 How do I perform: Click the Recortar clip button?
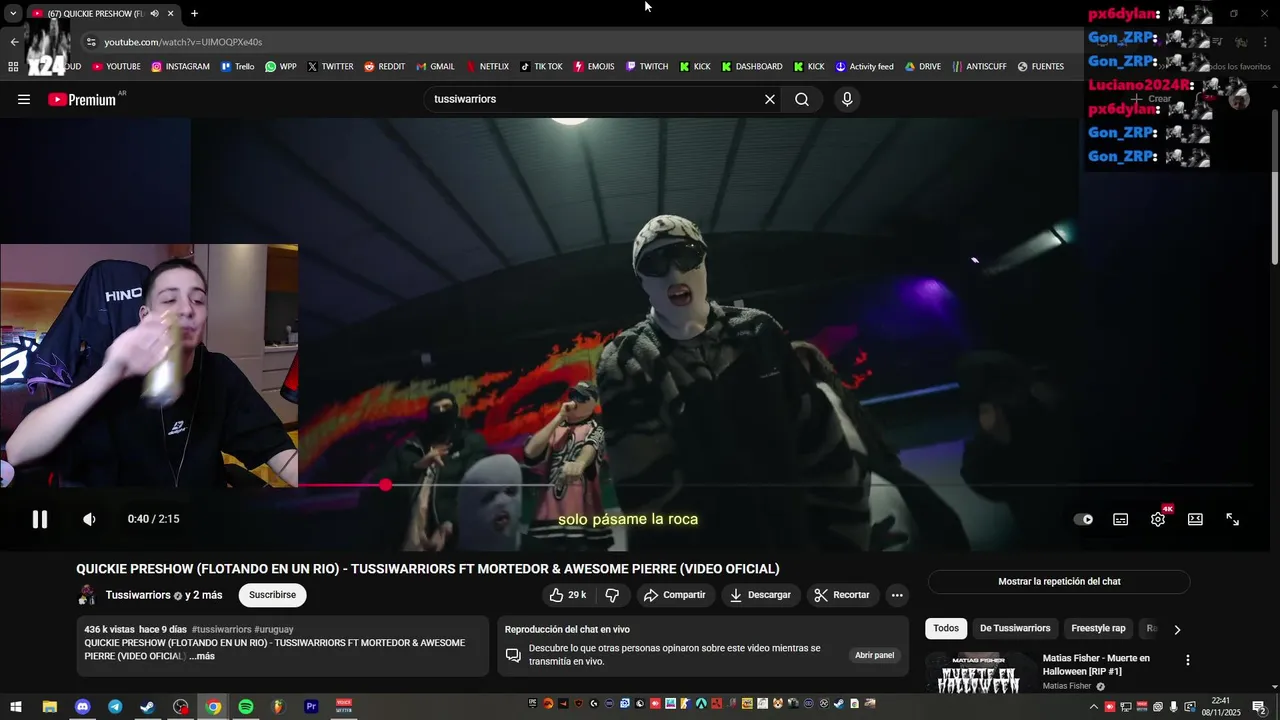(843, 595)
